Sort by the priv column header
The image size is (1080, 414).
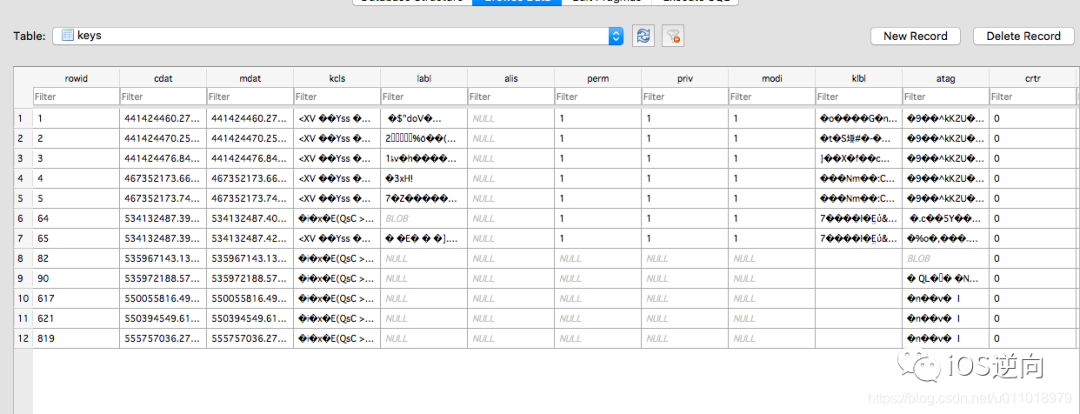685,79
